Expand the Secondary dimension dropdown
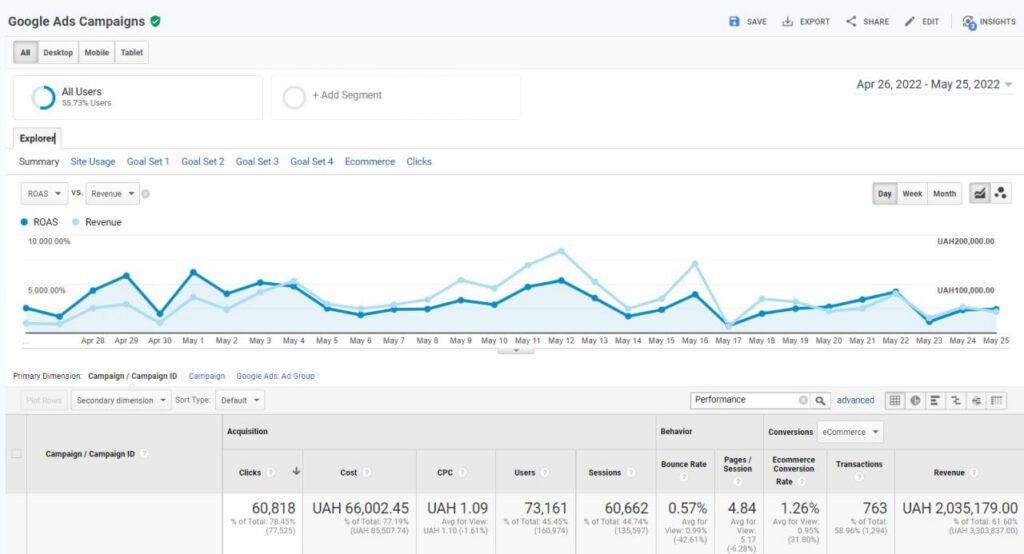 tap(121, 400)
